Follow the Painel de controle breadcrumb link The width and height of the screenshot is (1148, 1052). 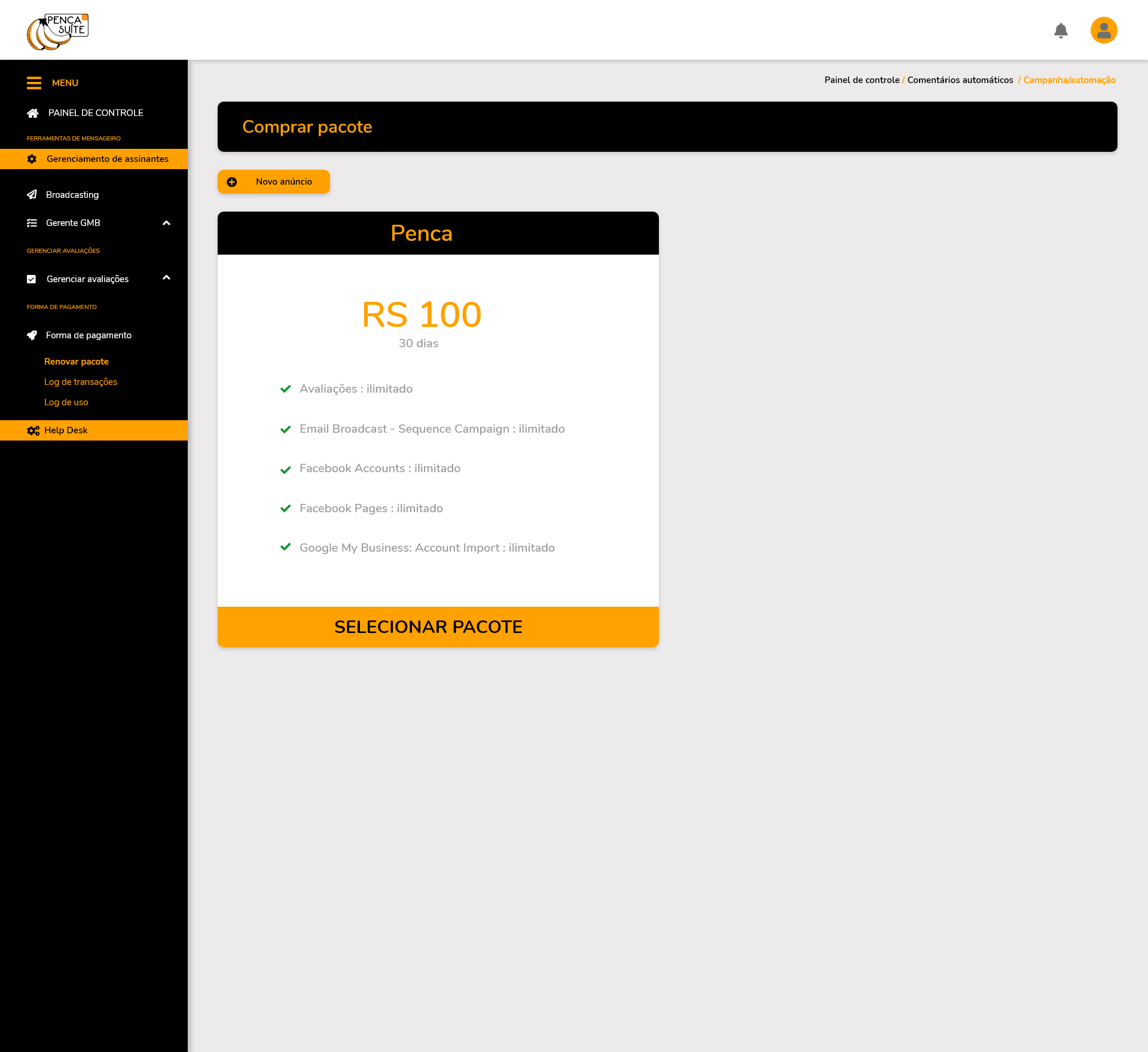[862, 80]
